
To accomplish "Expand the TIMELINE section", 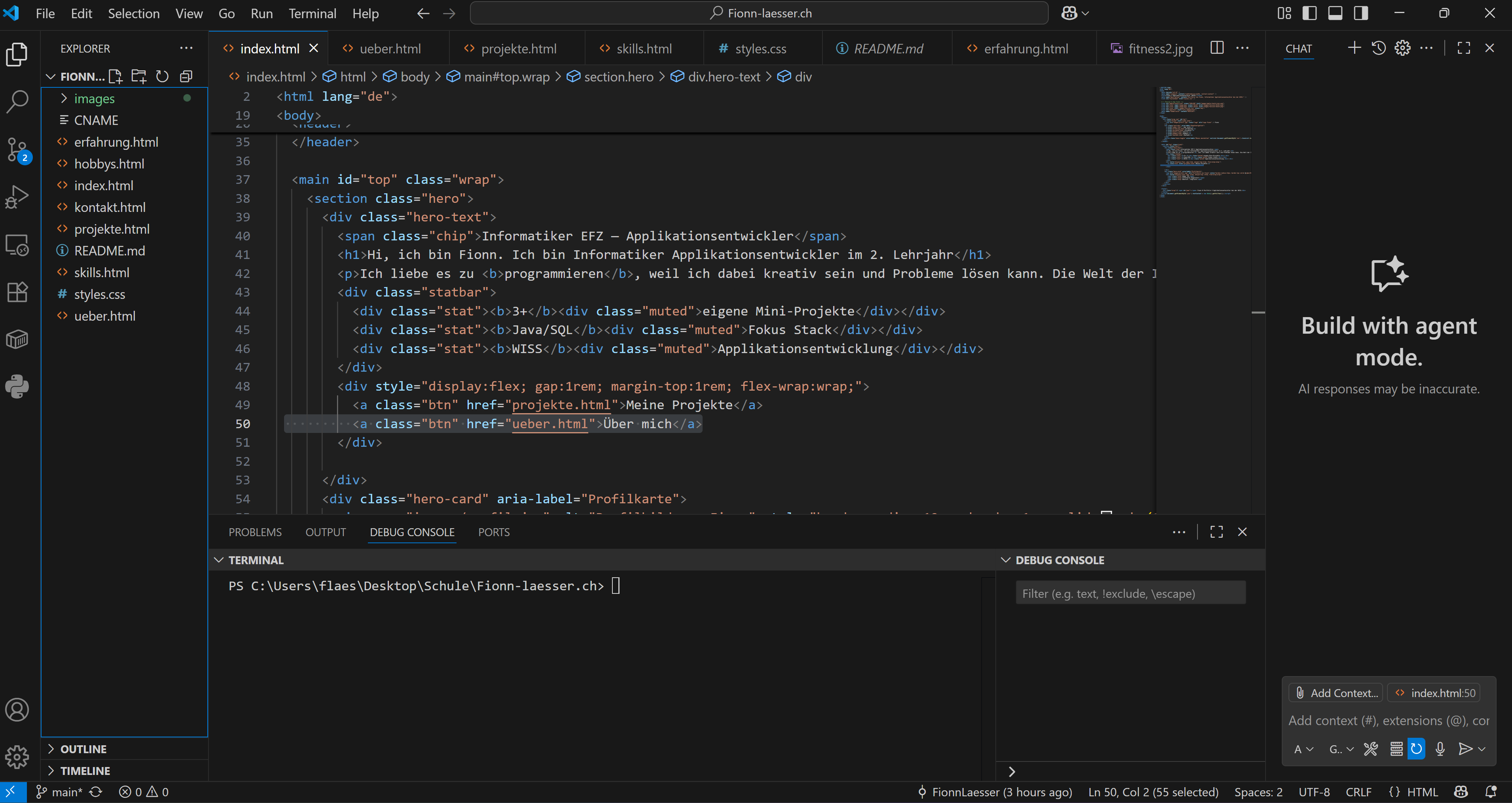I will pos(125,771).
